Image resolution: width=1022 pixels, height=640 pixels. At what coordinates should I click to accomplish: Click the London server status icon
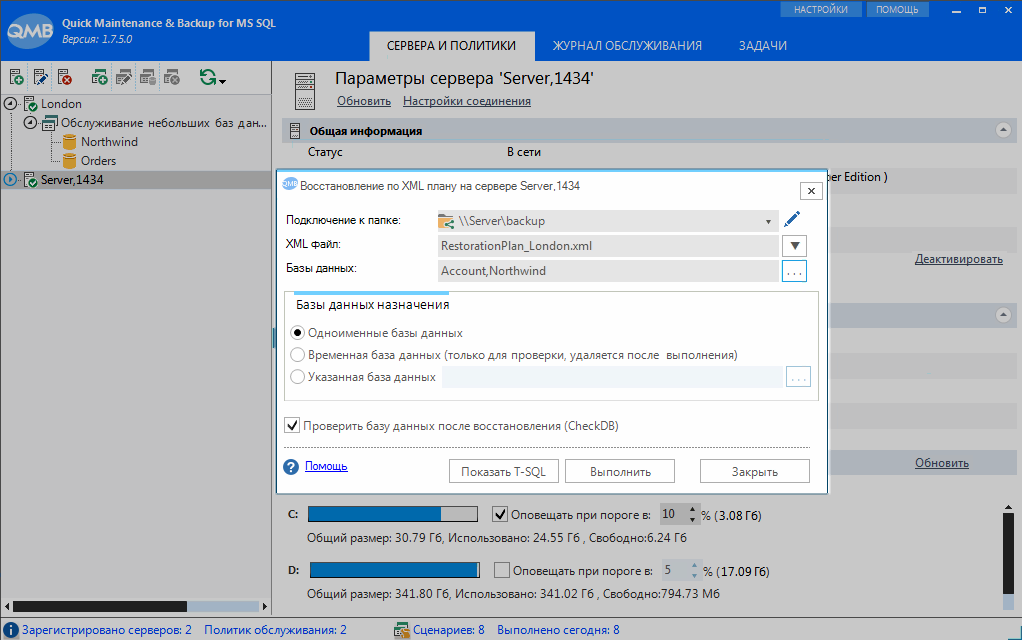tap(31, 104)
